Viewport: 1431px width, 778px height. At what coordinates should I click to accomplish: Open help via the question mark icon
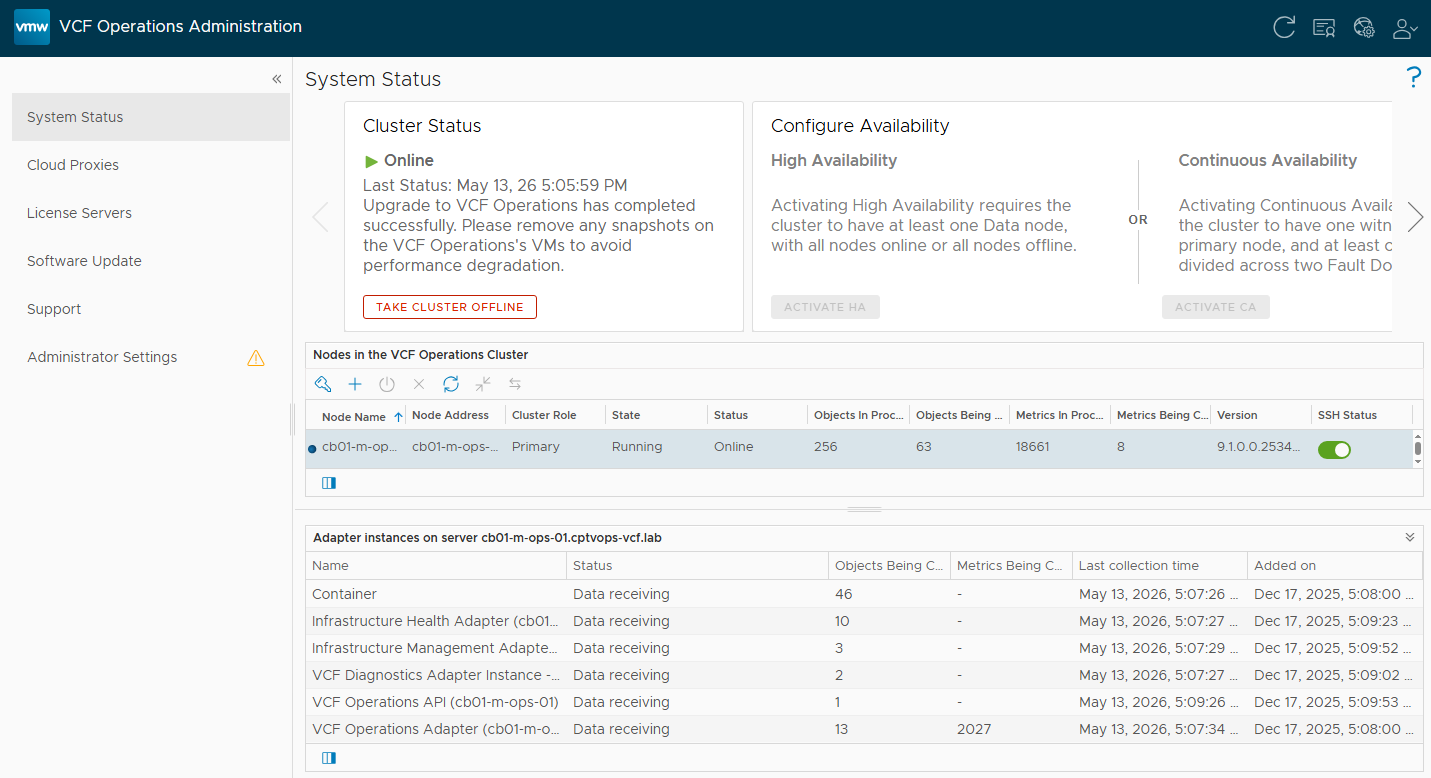(x=1413, y=77)
